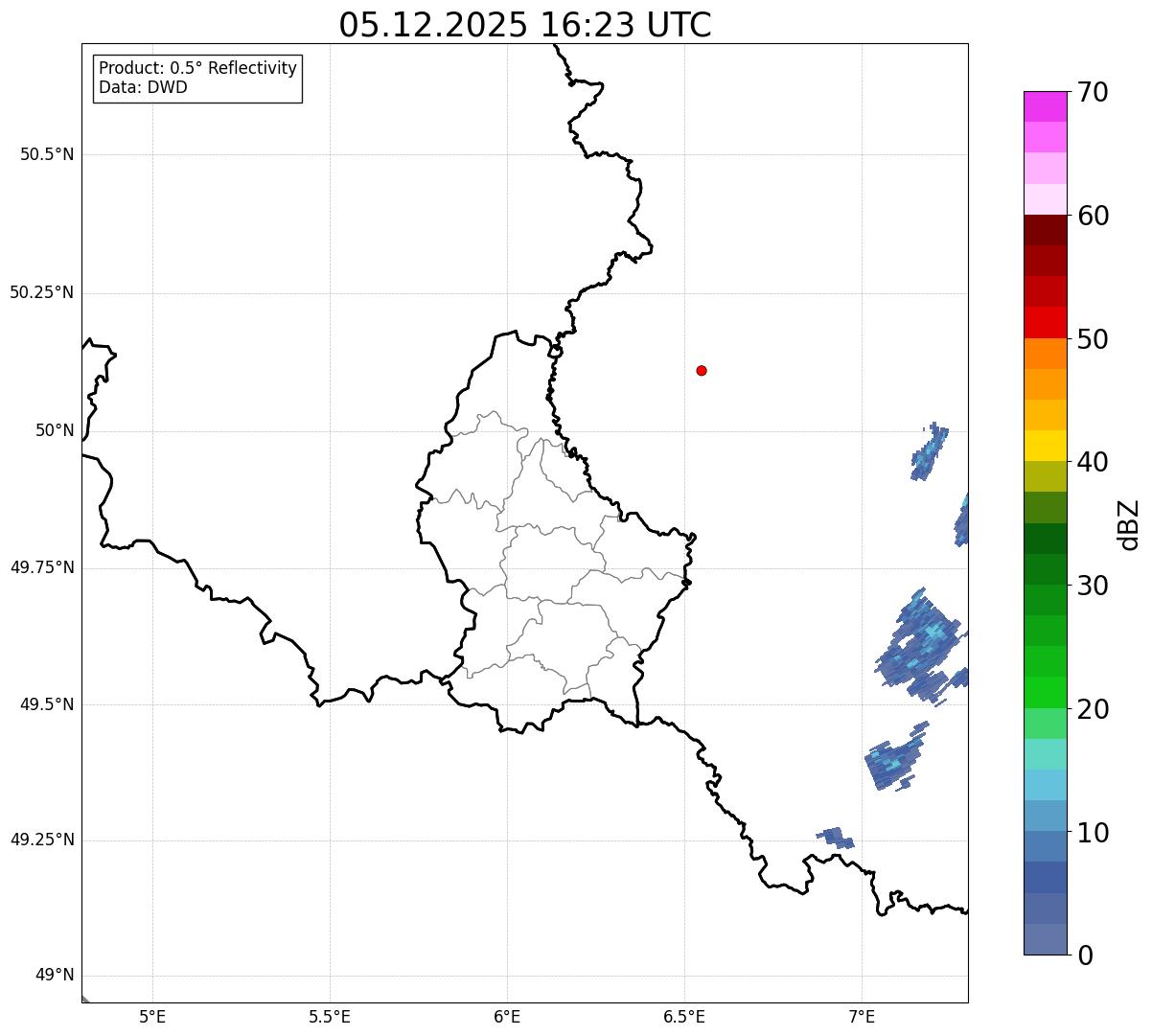Click the magenta swatch at top of colorbar
The height and width of the screenshot is (1036, 1152).
point(1045,106)
